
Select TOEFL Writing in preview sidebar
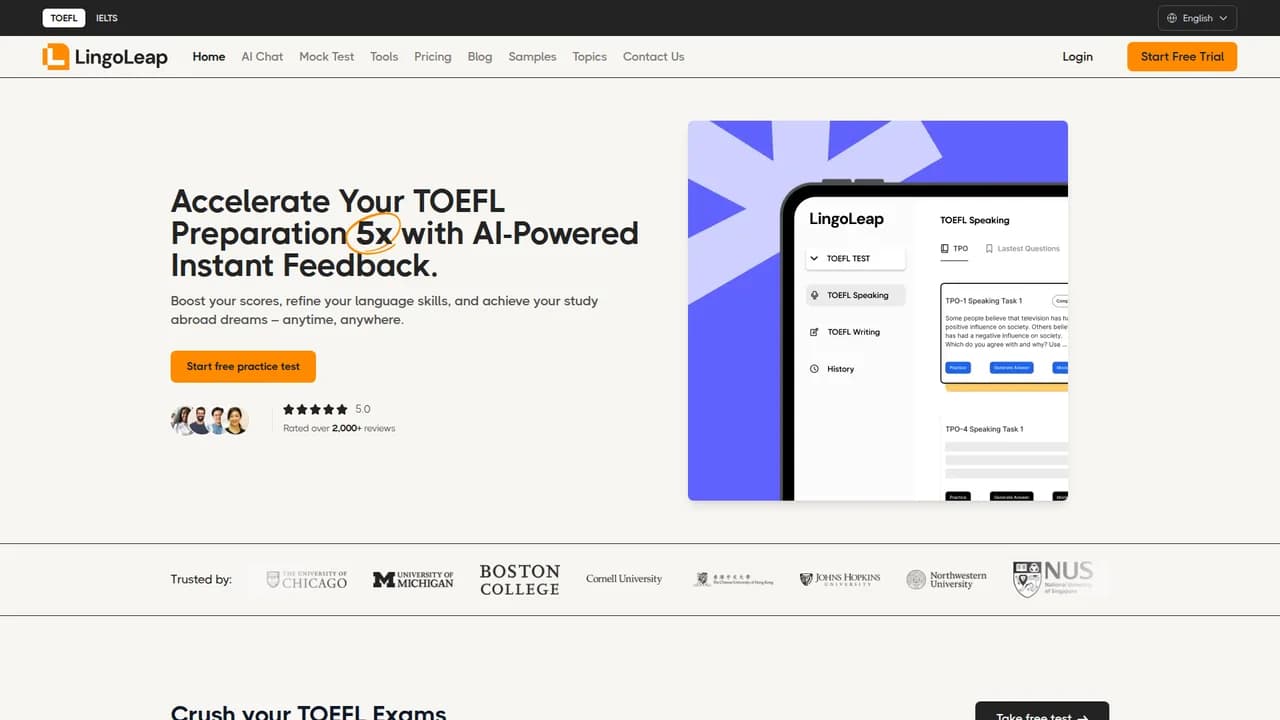click(x=845, y=332)
